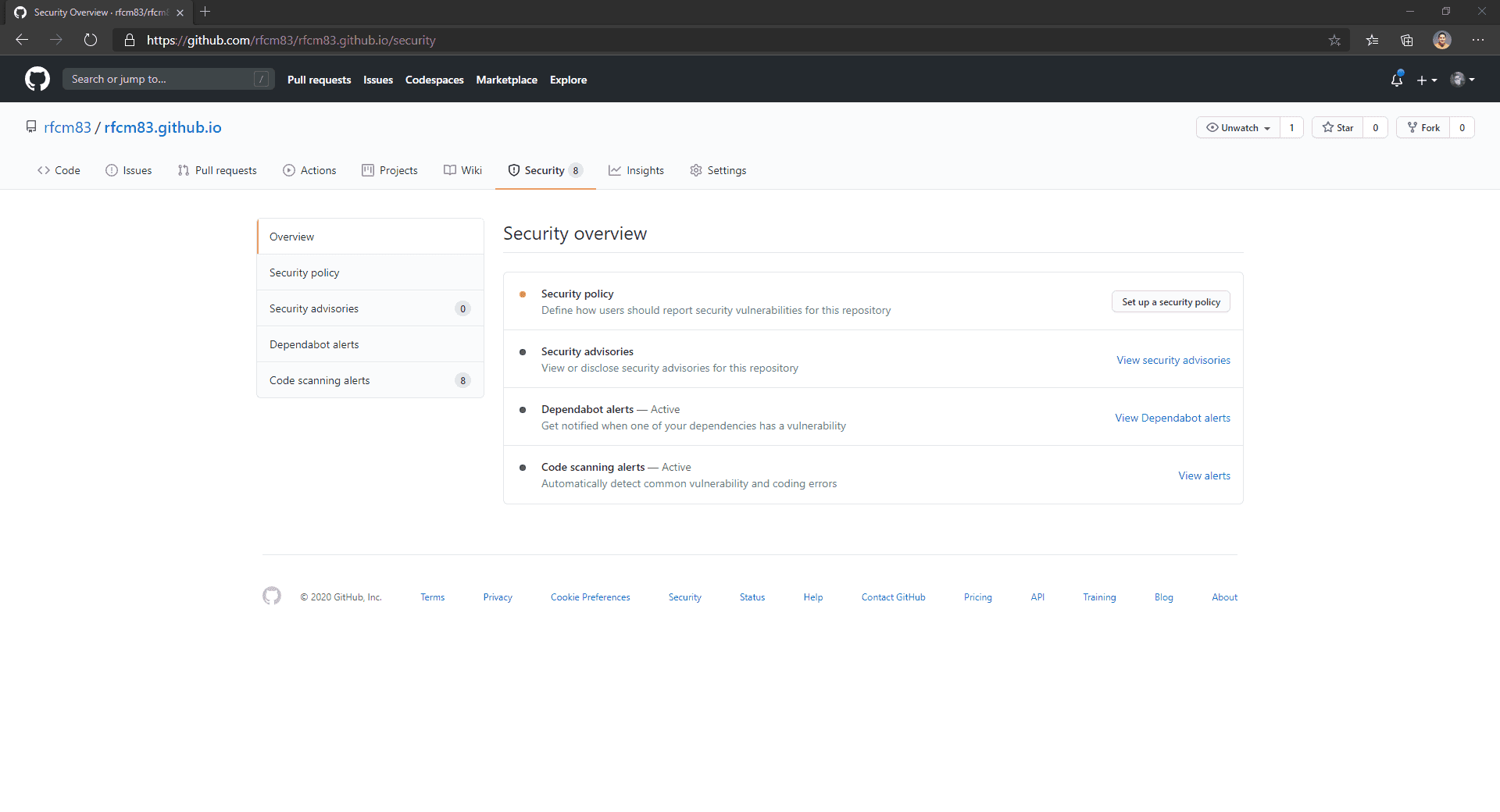
Task: Open the Training footer link
Action: pyautogui.click(x=1099, y=597)
